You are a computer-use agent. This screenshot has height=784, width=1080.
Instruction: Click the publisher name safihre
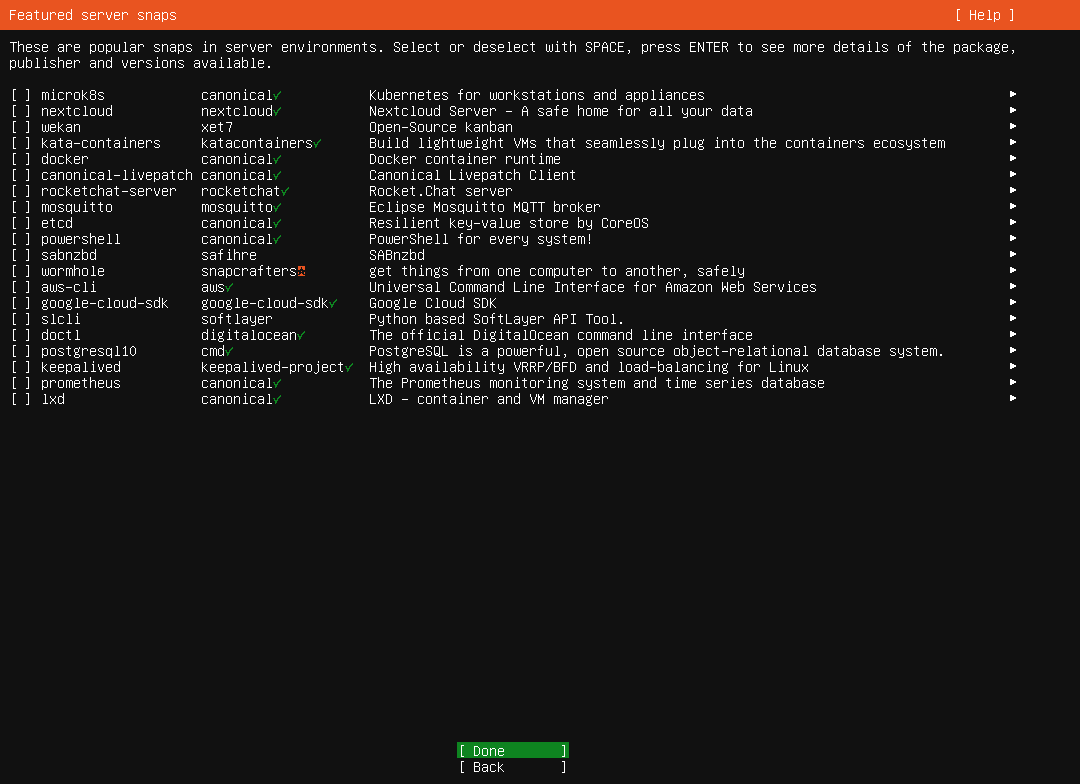tap(229, 256)
